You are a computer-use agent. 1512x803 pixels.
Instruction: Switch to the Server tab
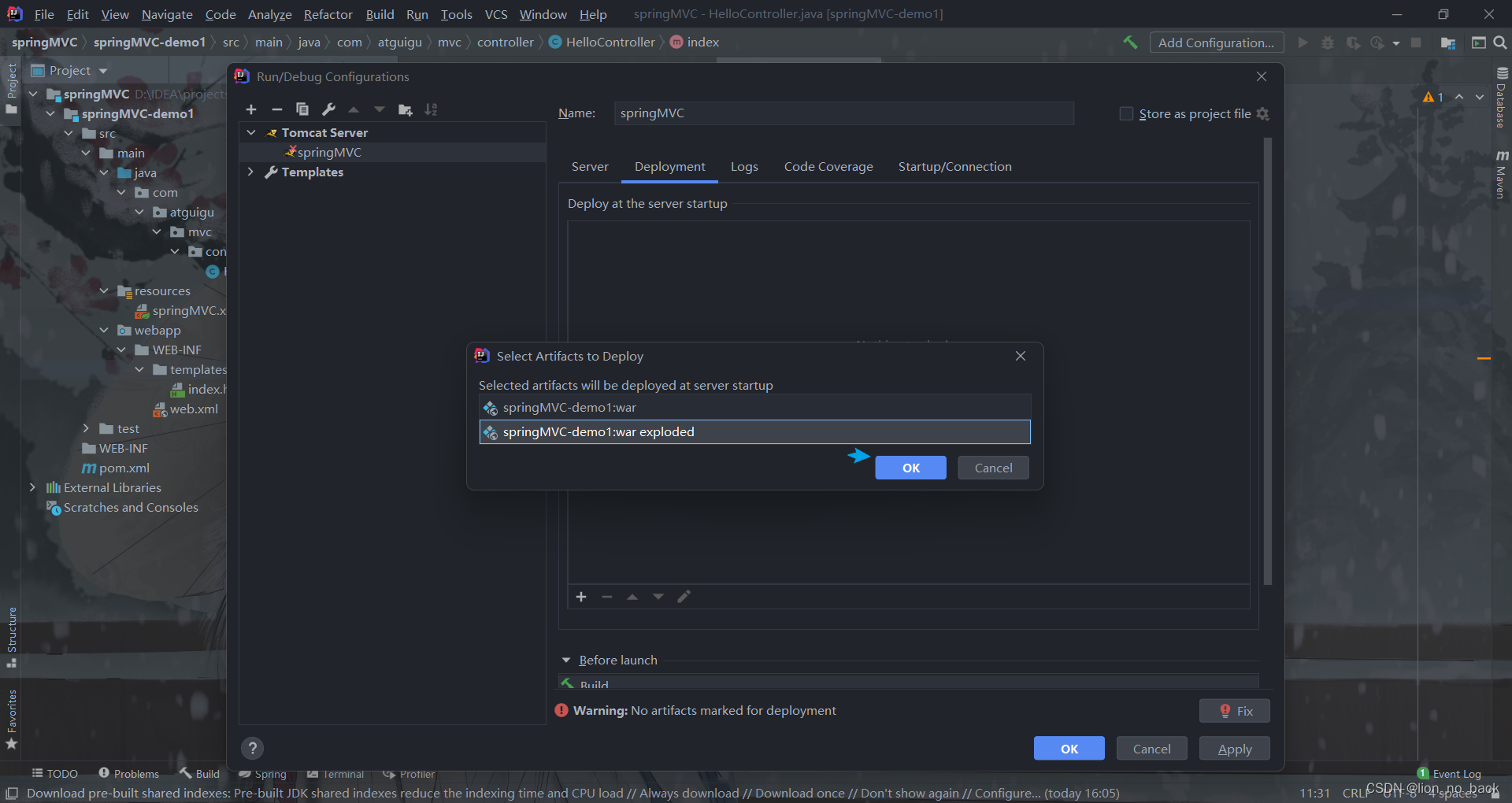(x=590, y=166)
